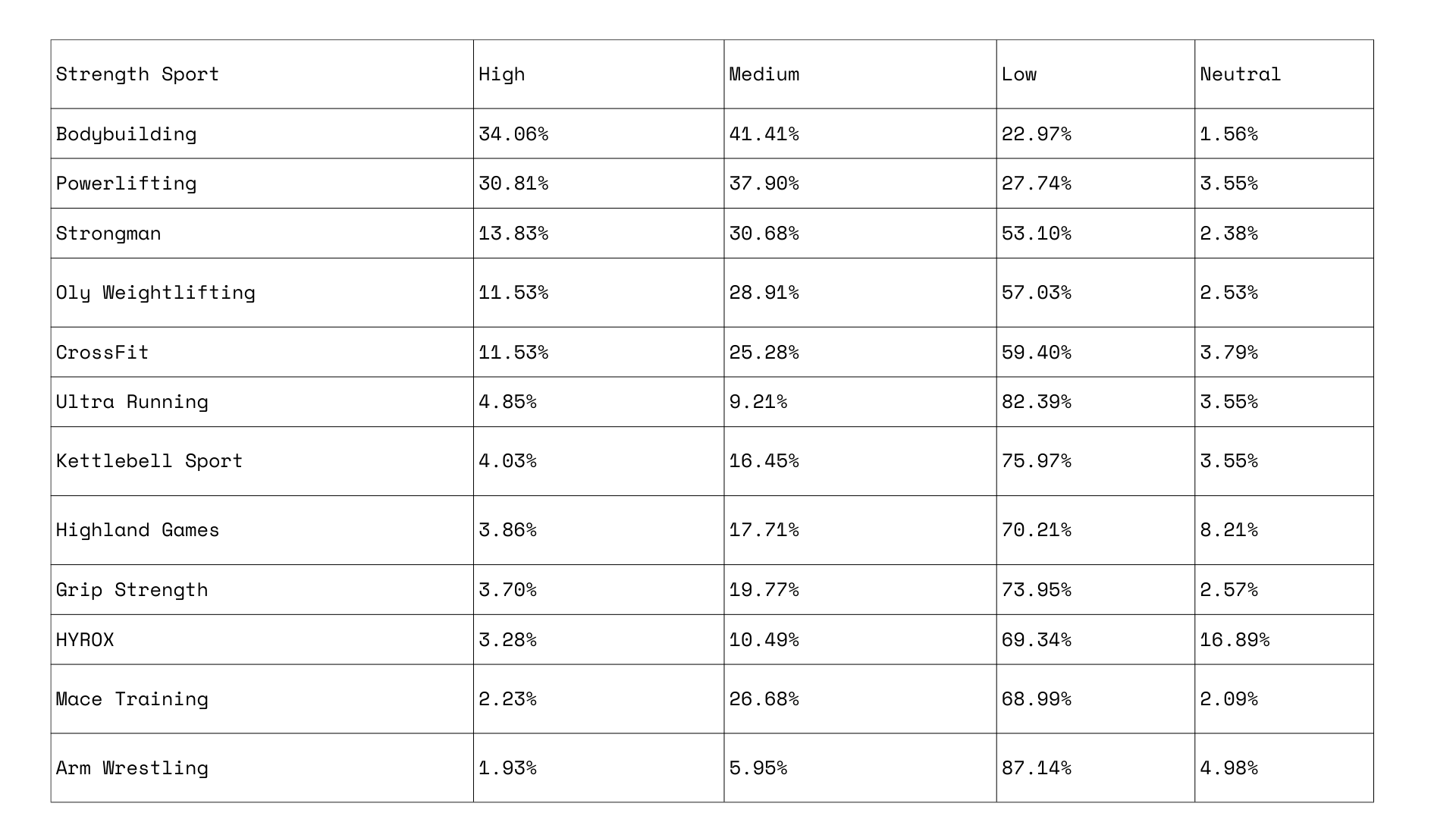The width and height of the screenshot is (1456, 819).
Task: Click Powerlifting High value 30.81%
Action: tap(513, 184)
